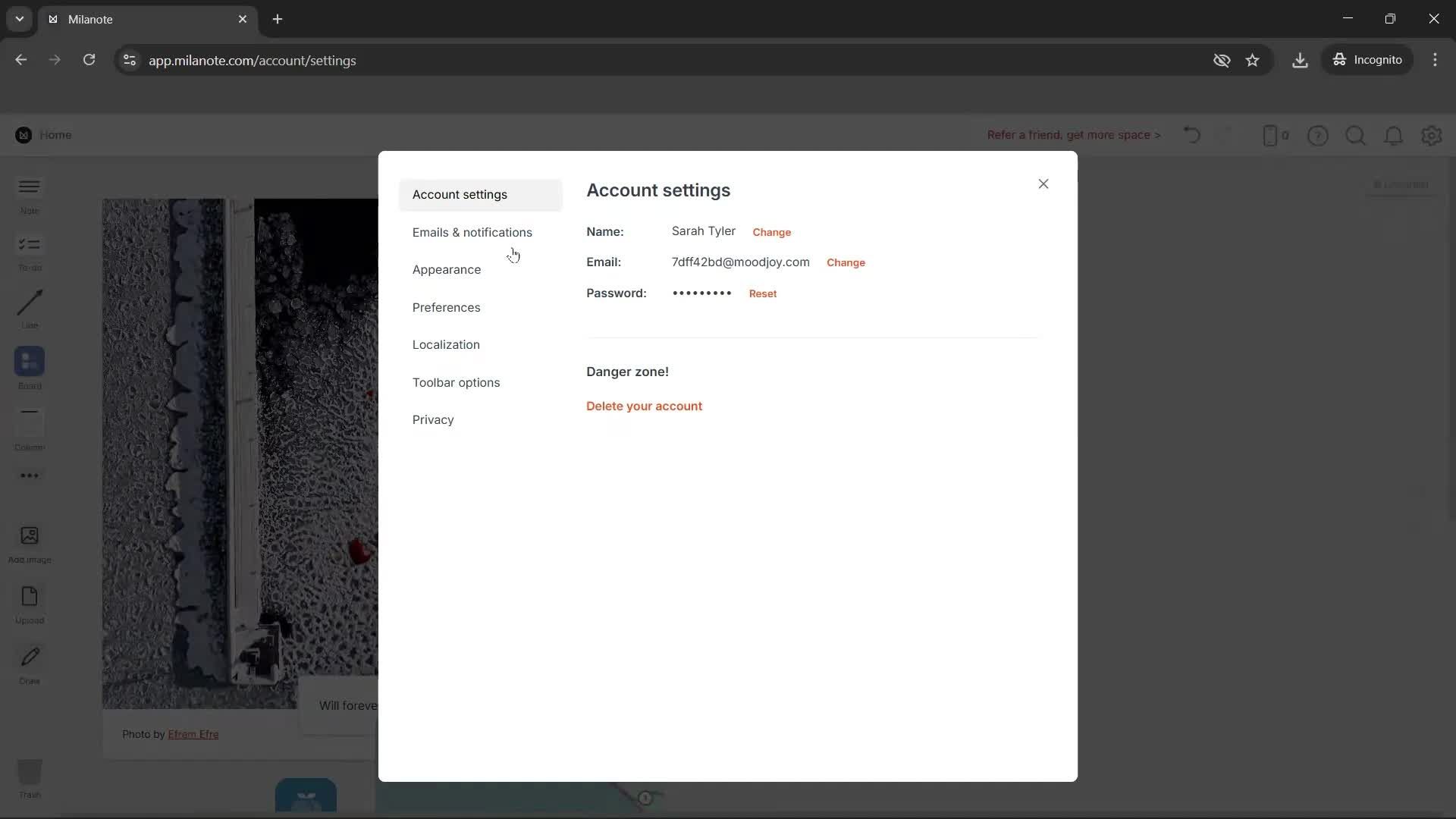Click the Undo icon in the toolbar

(1191, 135)
